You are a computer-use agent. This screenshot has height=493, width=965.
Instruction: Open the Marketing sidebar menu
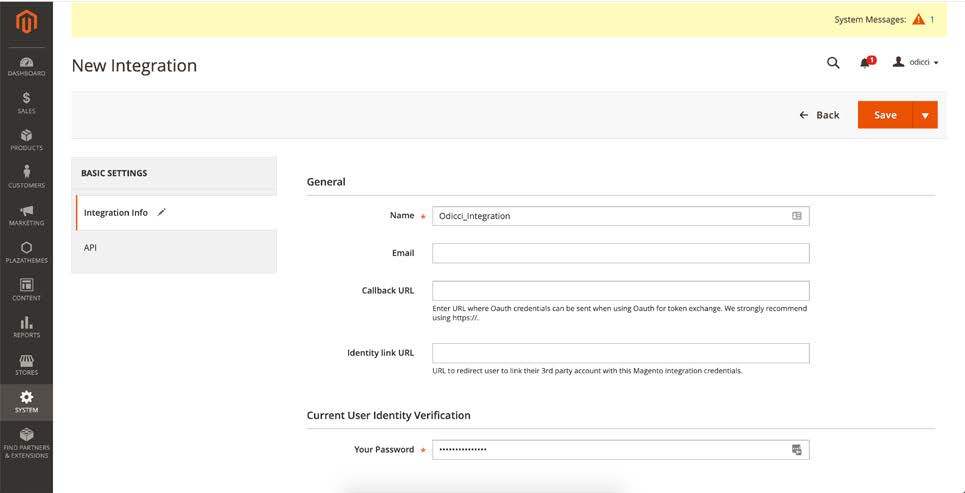[26, 215]
